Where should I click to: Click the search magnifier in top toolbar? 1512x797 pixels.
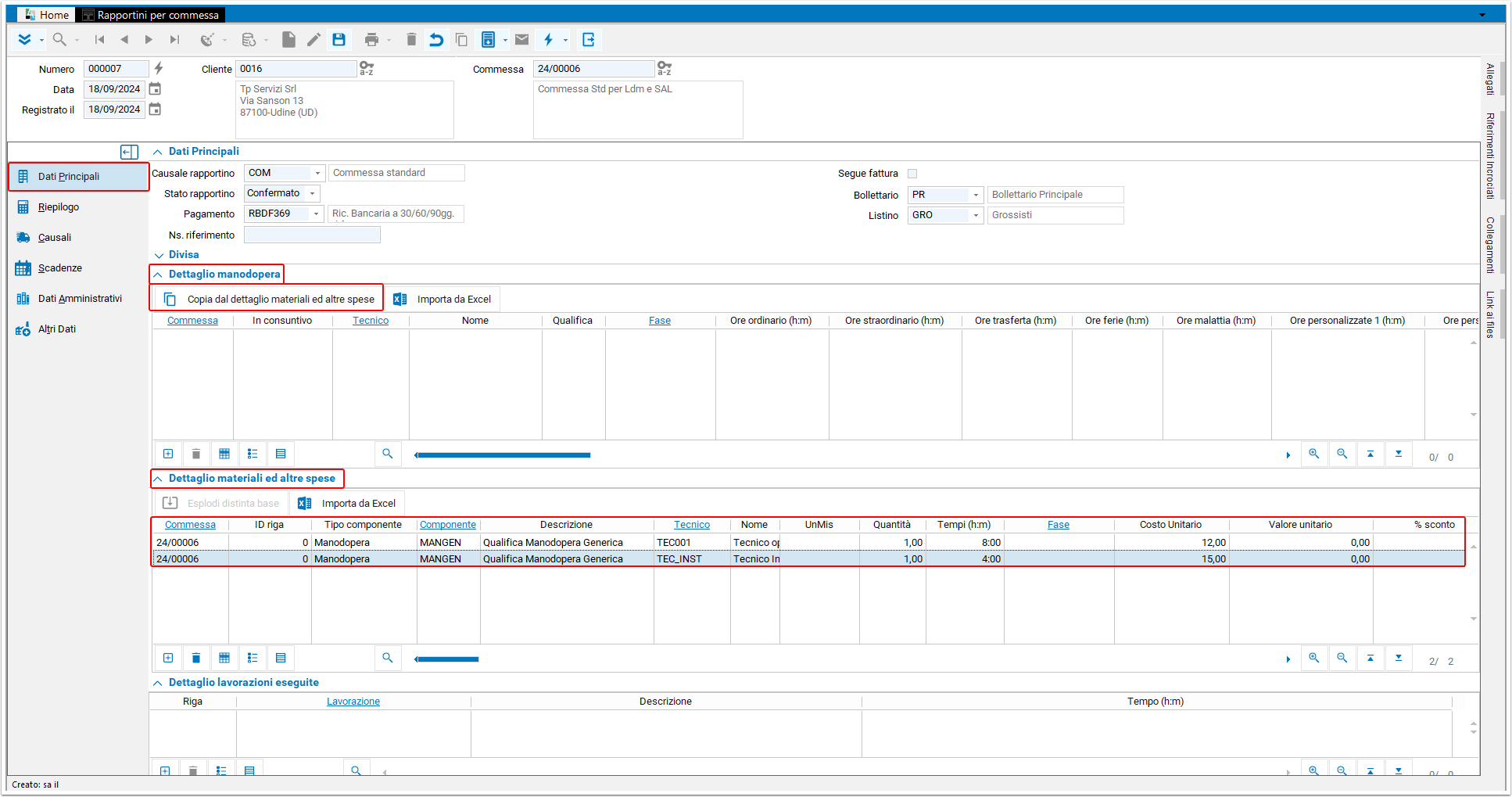pos(59,39)
